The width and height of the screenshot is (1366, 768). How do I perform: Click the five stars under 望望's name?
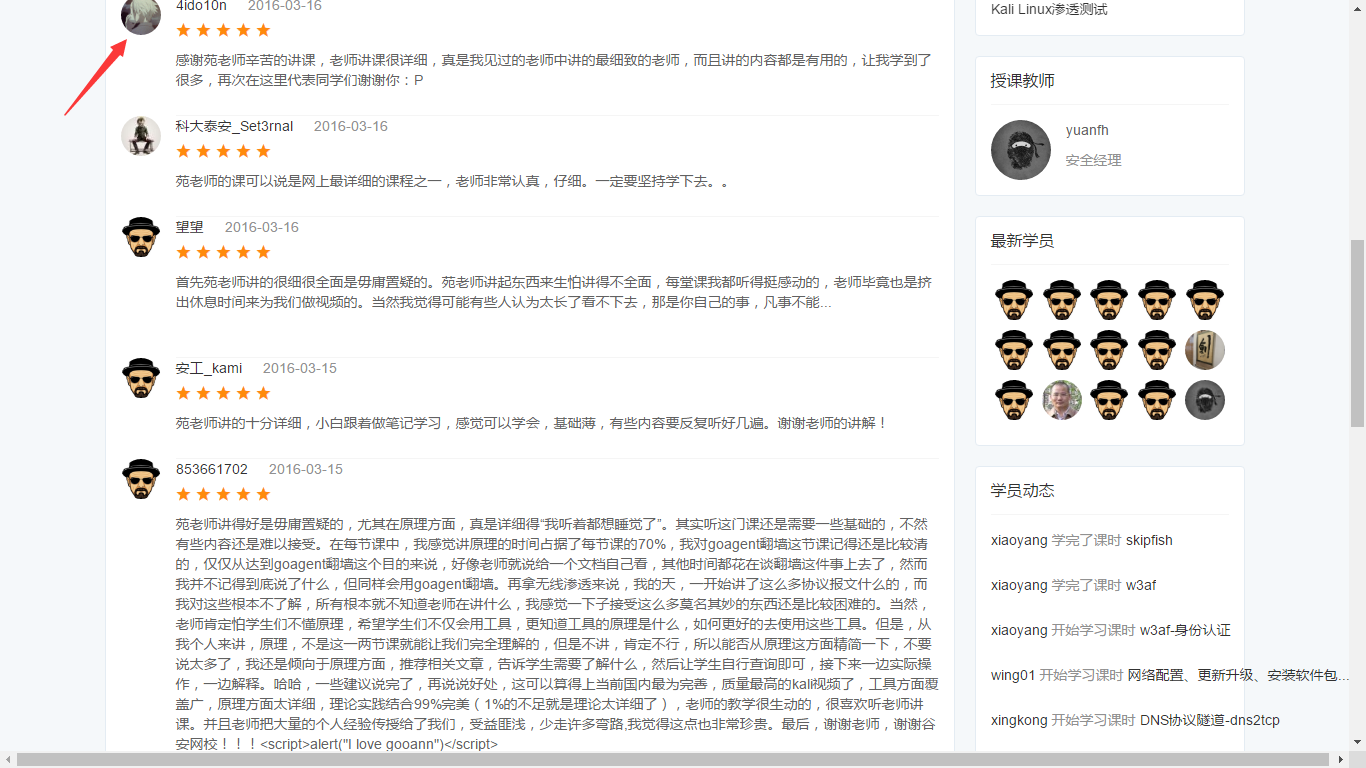tap(224, 252)
